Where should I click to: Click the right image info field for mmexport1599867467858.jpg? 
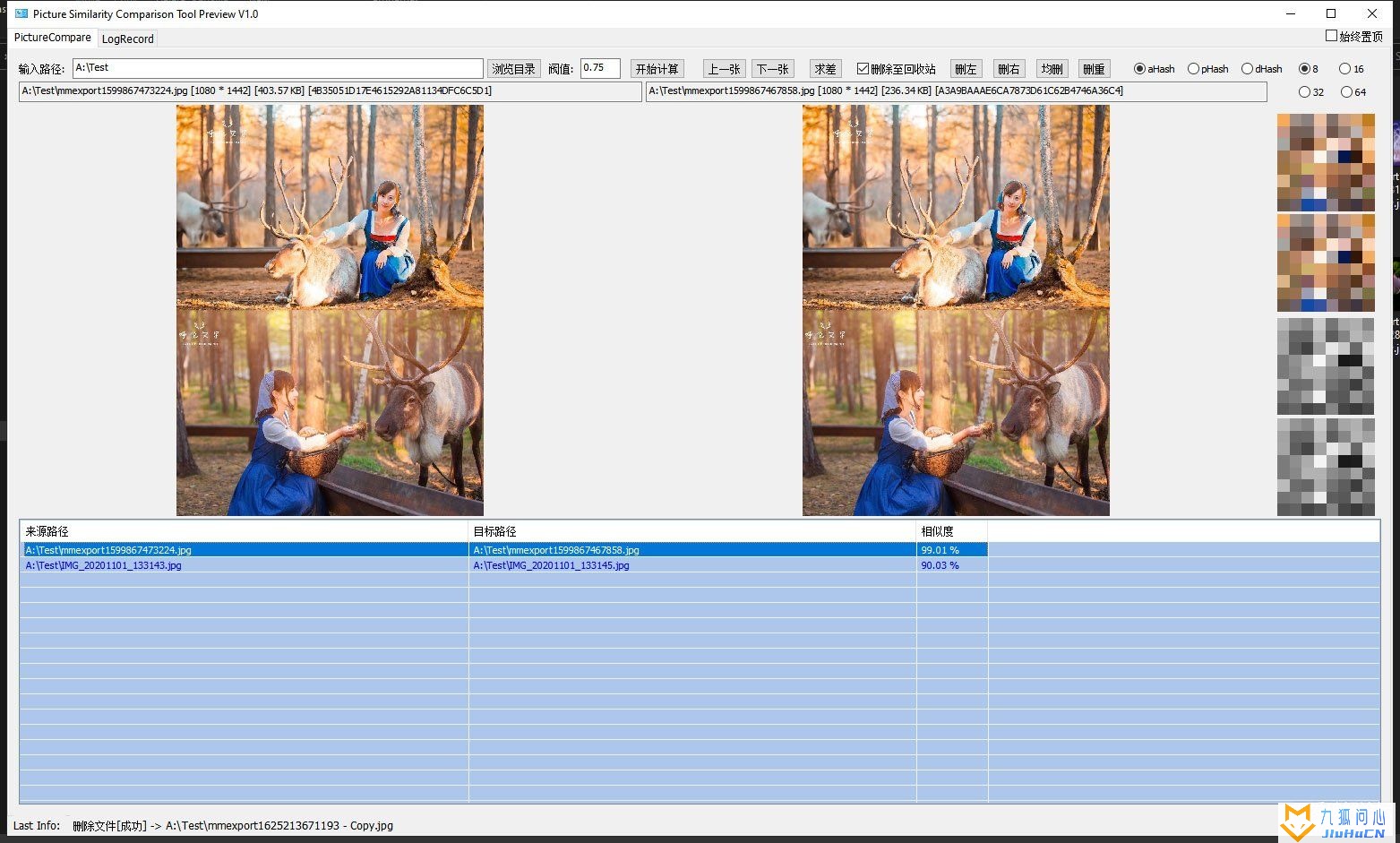pos(956,91)
